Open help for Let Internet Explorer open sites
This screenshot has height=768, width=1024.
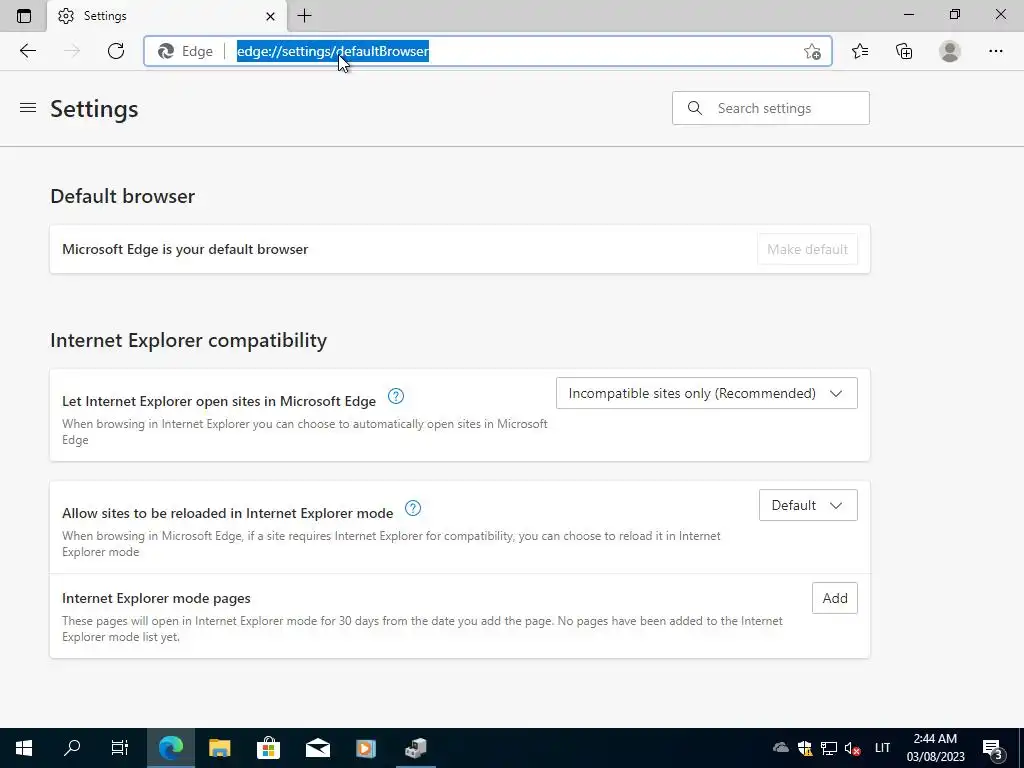[x=396, y=396]
